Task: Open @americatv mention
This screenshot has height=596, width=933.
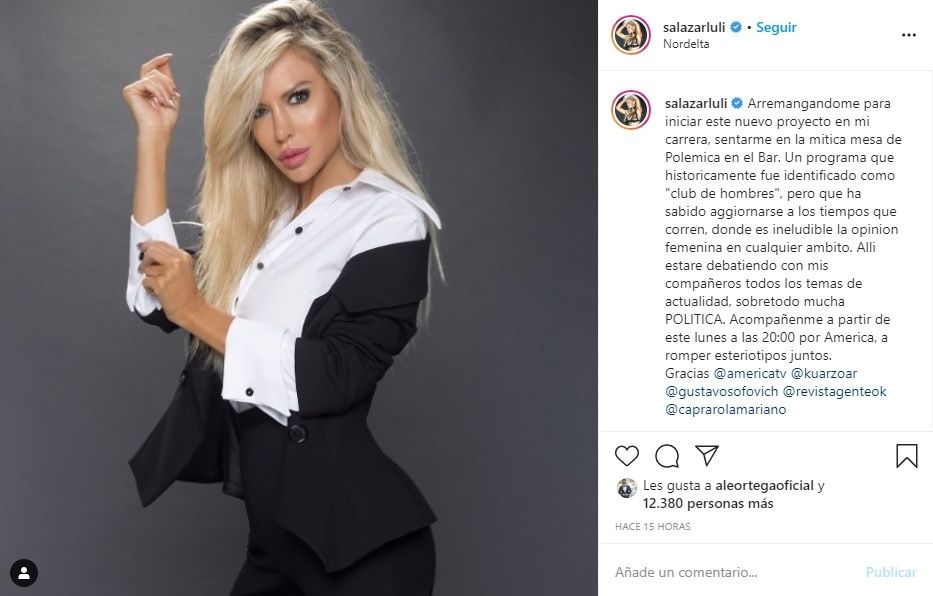Action: pos(750,374)
